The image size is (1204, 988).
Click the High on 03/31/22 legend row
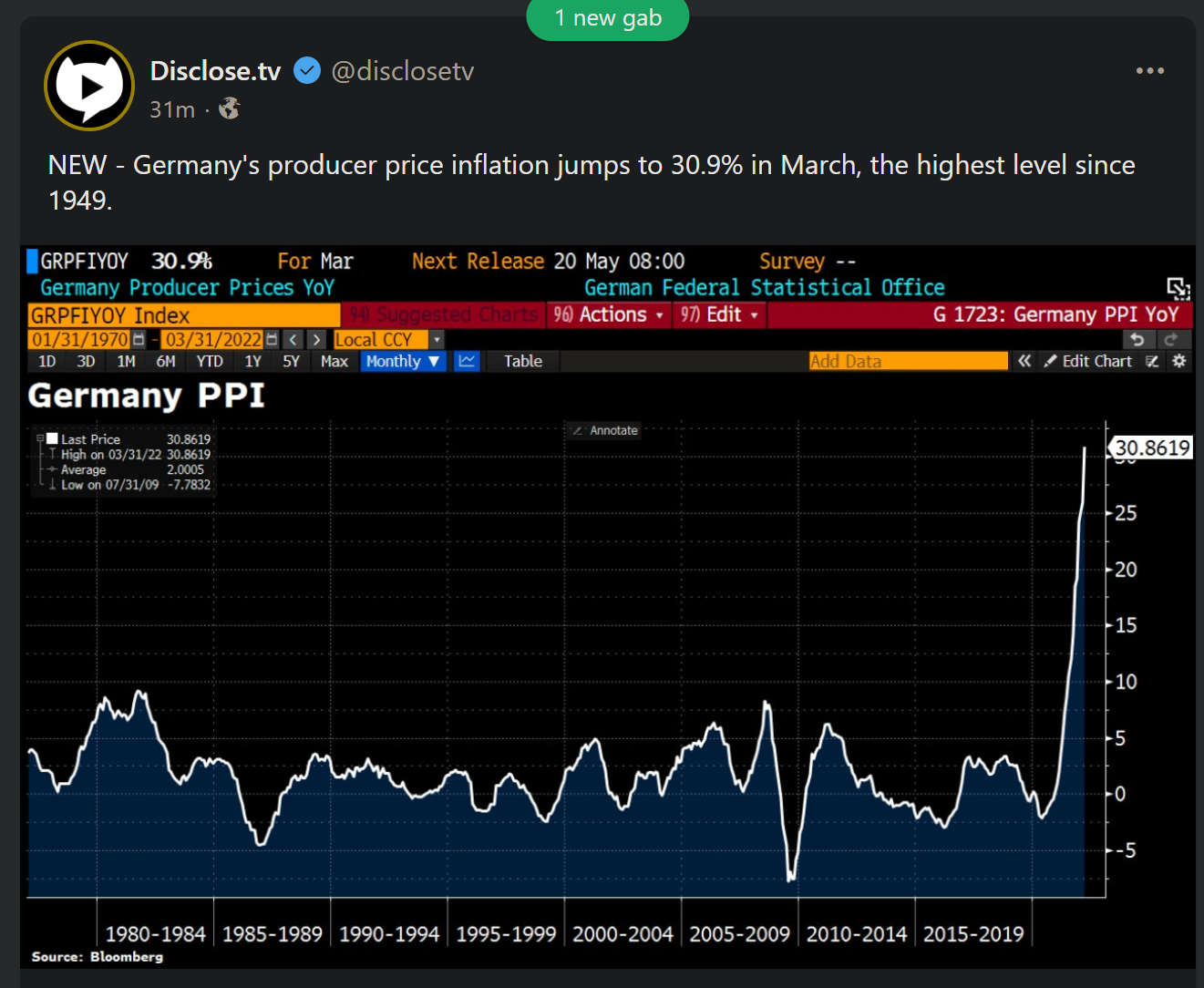click(x=129, y=454)
